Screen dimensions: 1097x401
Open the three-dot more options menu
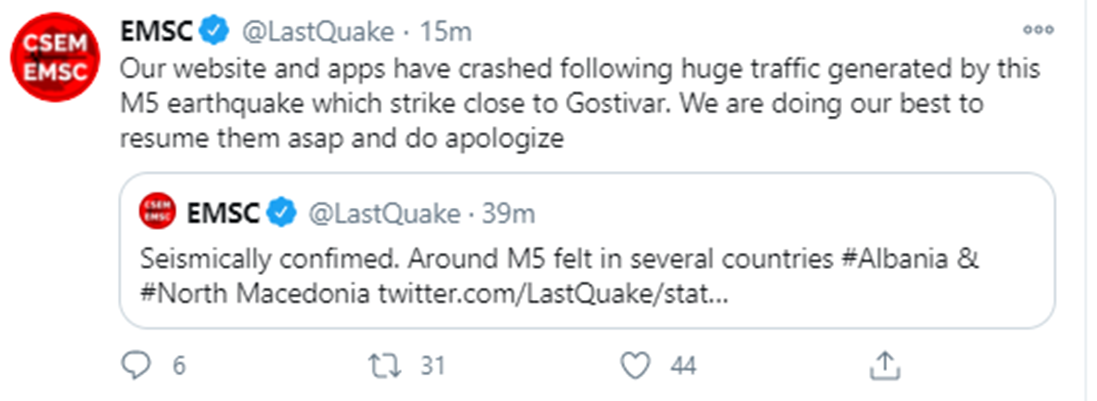(1038, 29)
